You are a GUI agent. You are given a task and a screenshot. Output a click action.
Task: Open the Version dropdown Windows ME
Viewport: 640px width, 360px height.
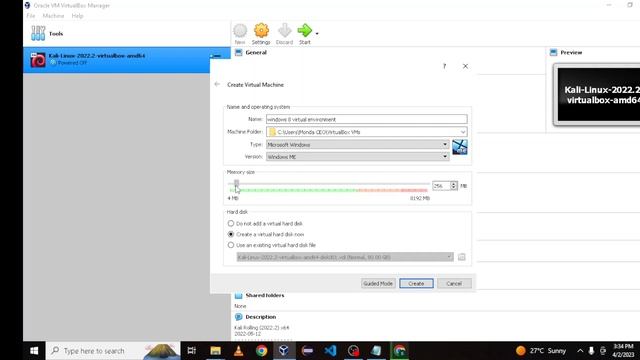358,157
